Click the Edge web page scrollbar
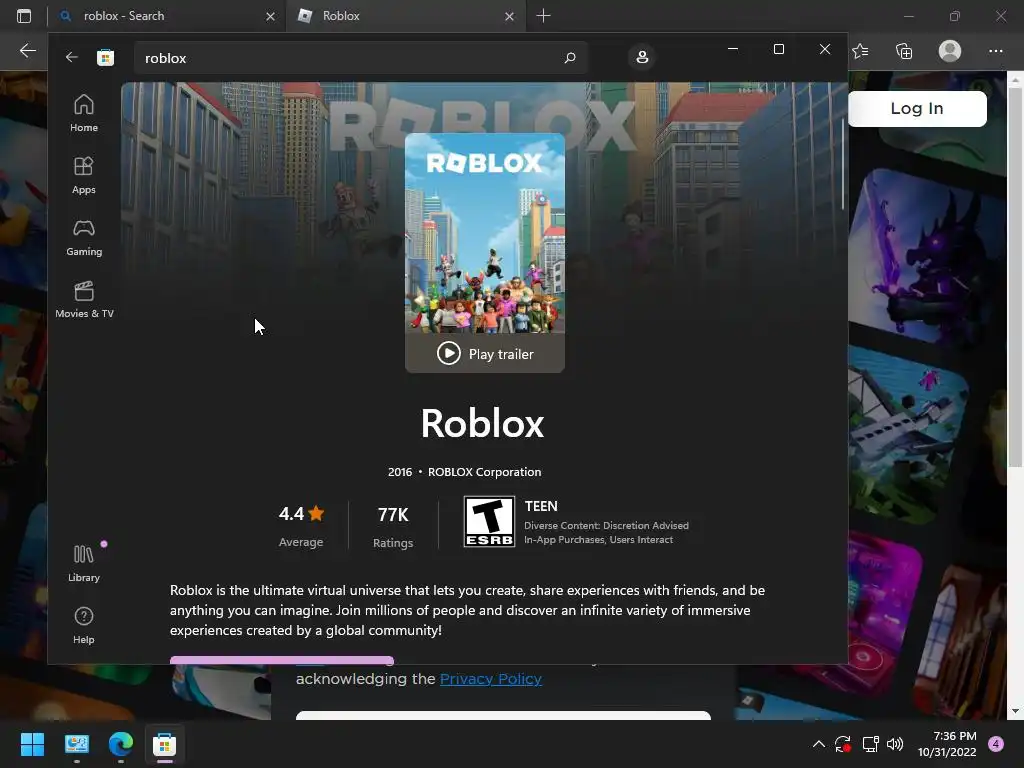 point(1015,279)
